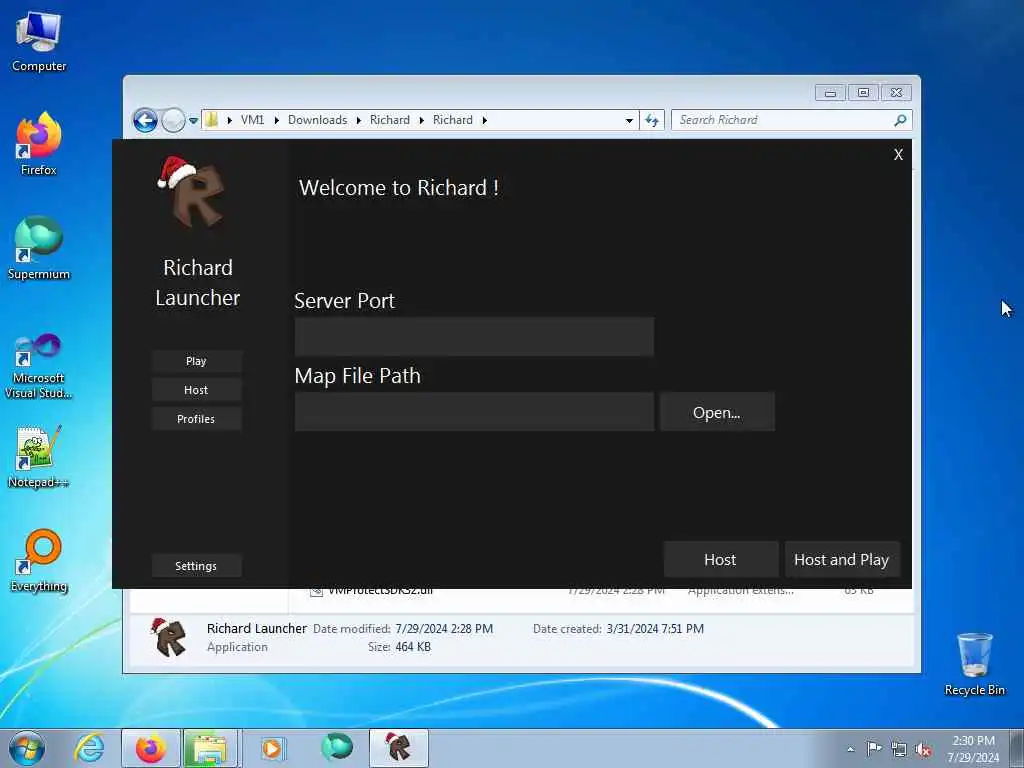Click the Size value 464 KB

point(413,647)
